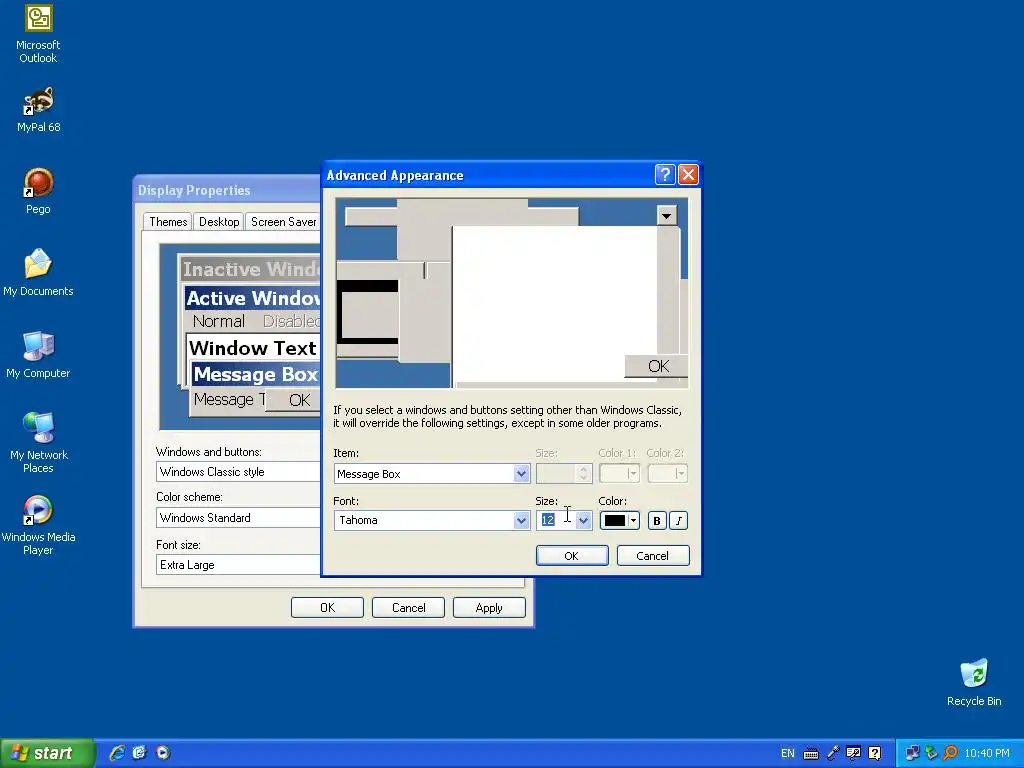Confirm Advanced Appearance with OK

571,556
